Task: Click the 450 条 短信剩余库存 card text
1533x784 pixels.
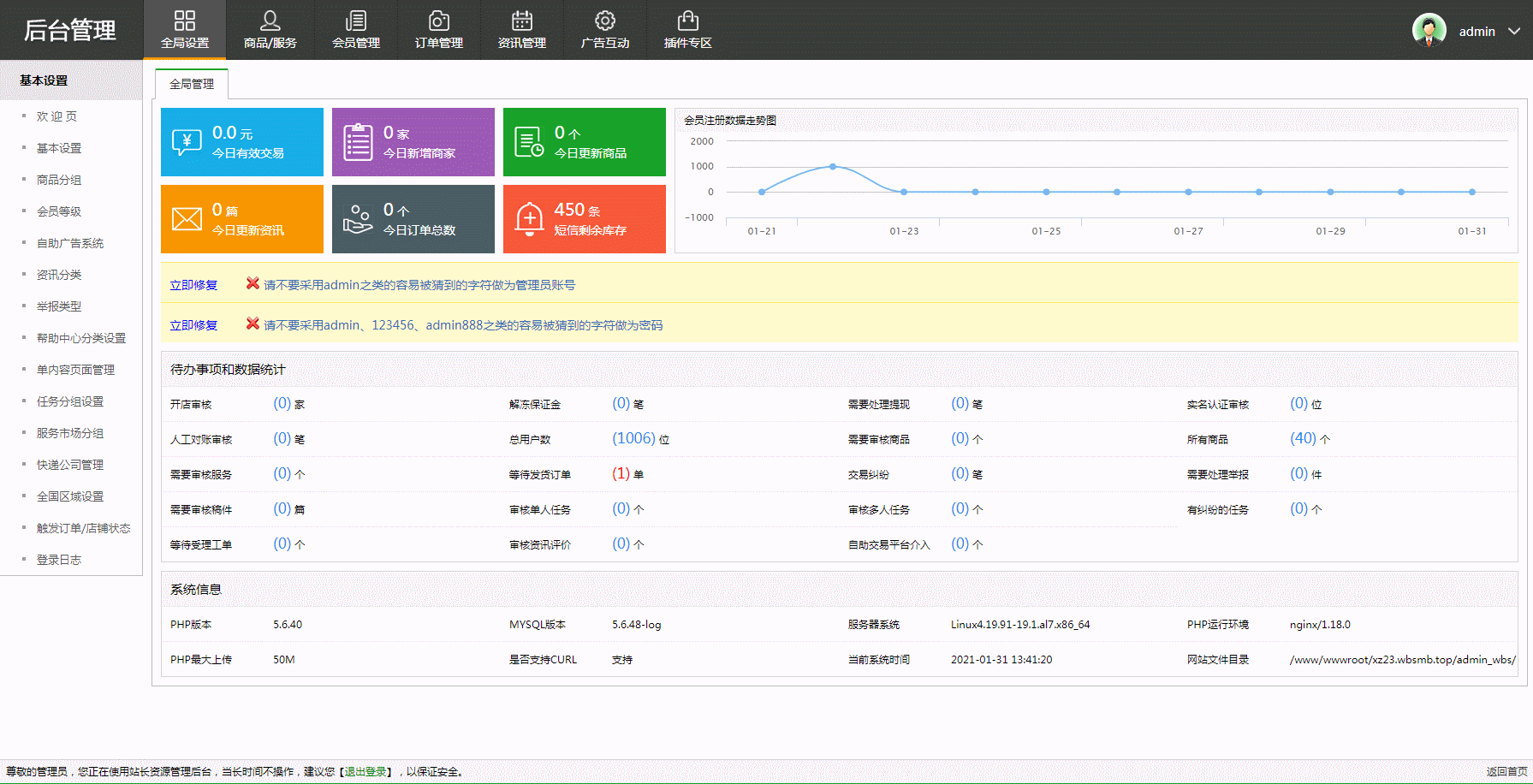Action: [590, 219]
